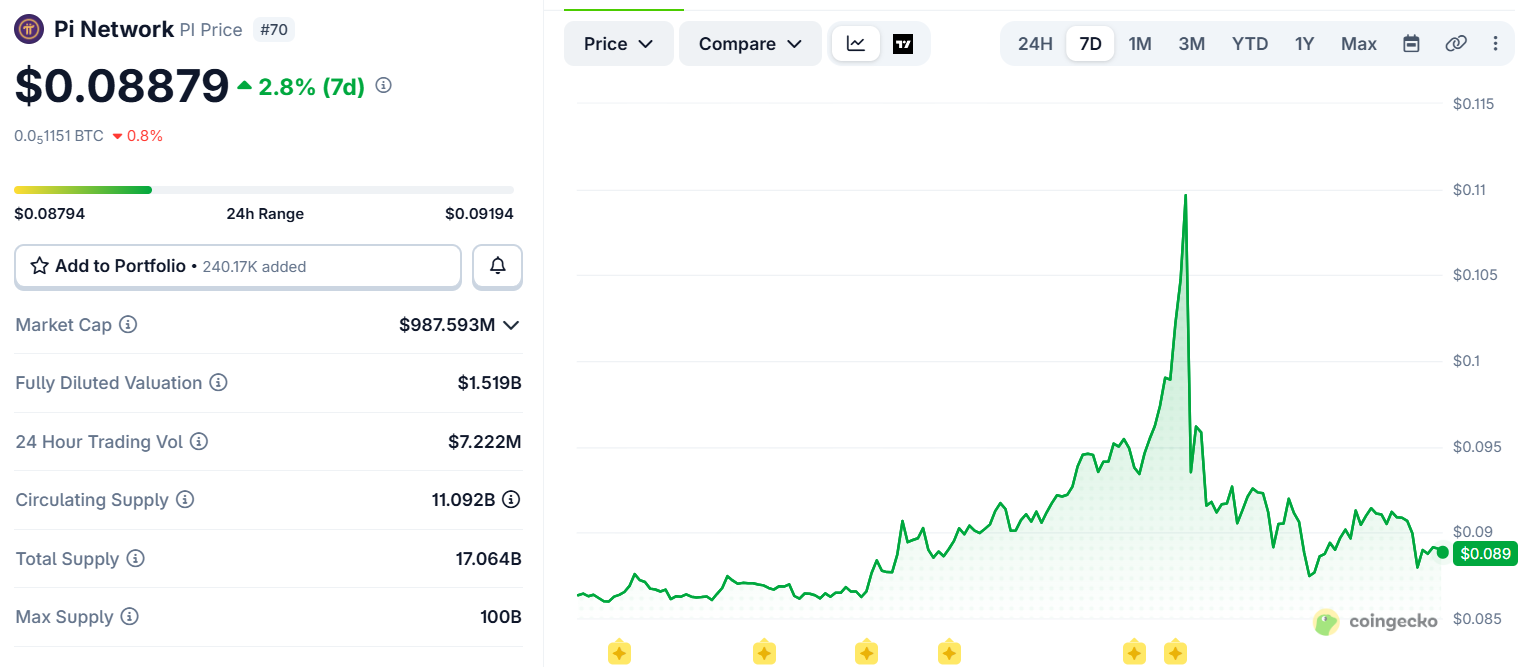Click the Pi Network title text
This screenshot has height=667, width=1523.
point(114,29)
